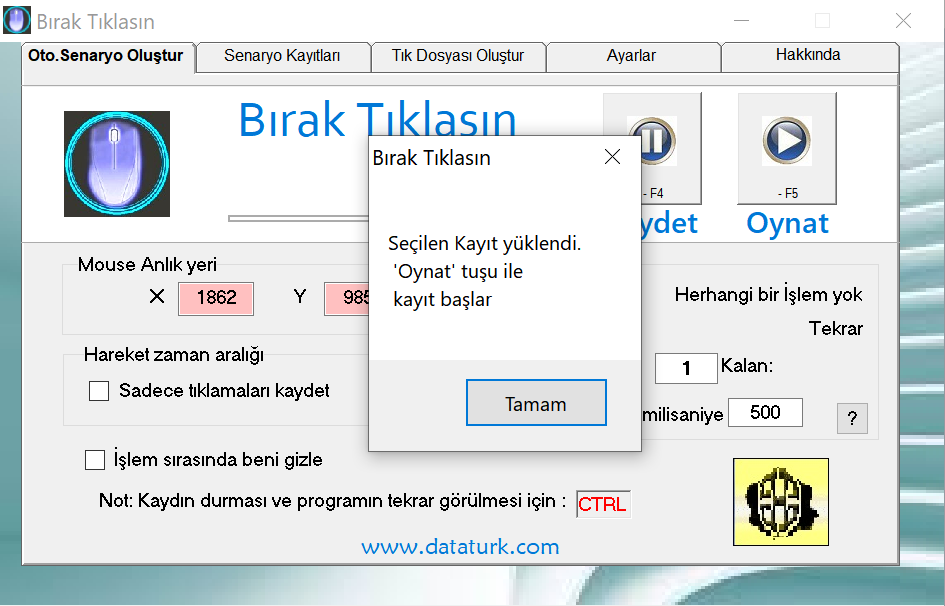Click the mouse Y coordinate field
945x606 pixels.
click(347, 298)
